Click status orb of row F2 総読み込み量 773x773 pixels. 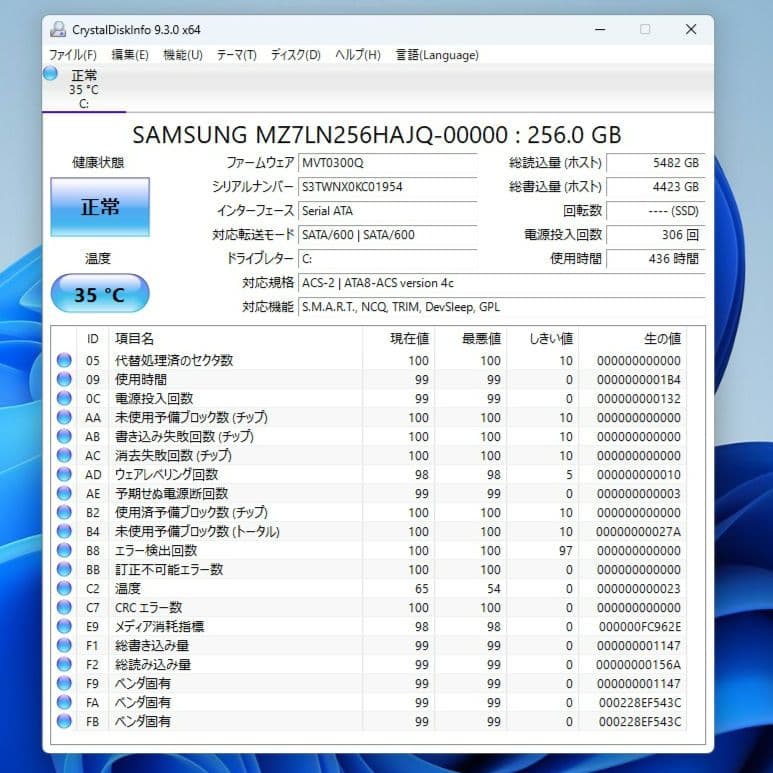click(x=64, y=664)
